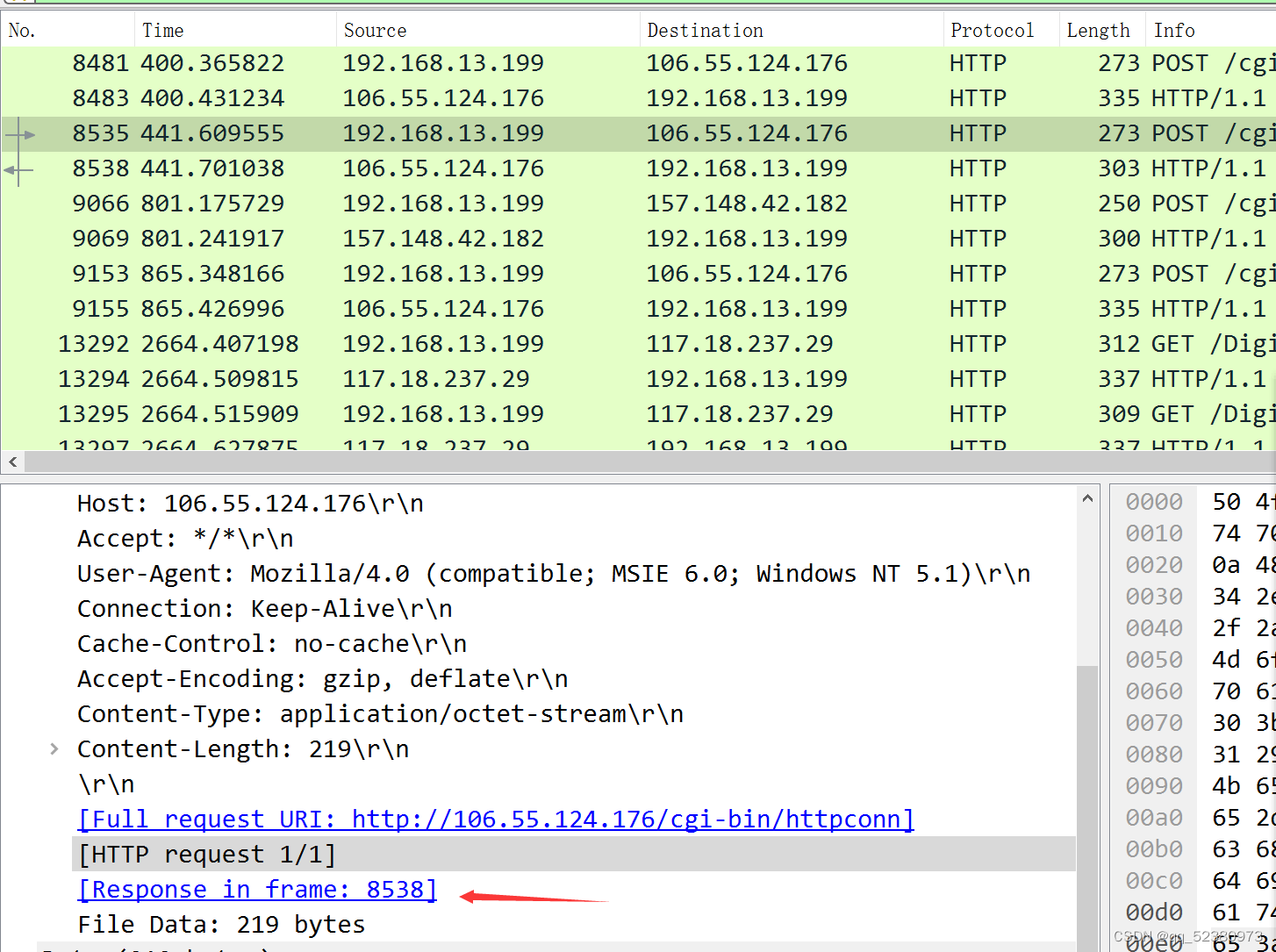
Task: Follow the Response in frame: 8538 link
Action: pyautogui.click(x=257, y=890)
